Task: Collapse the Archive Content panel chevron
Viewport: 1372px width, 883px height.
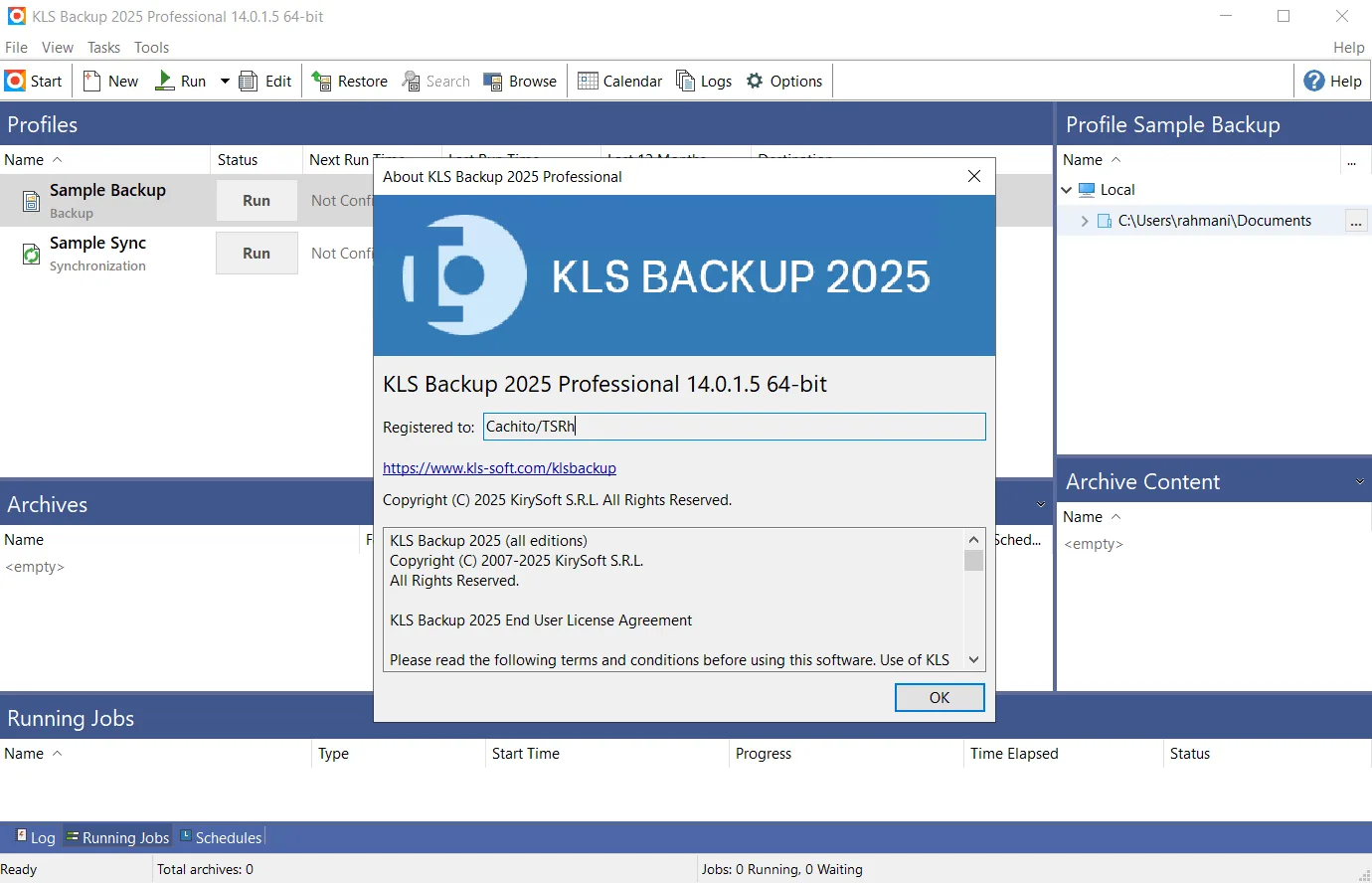Action: click(1359, 481)
